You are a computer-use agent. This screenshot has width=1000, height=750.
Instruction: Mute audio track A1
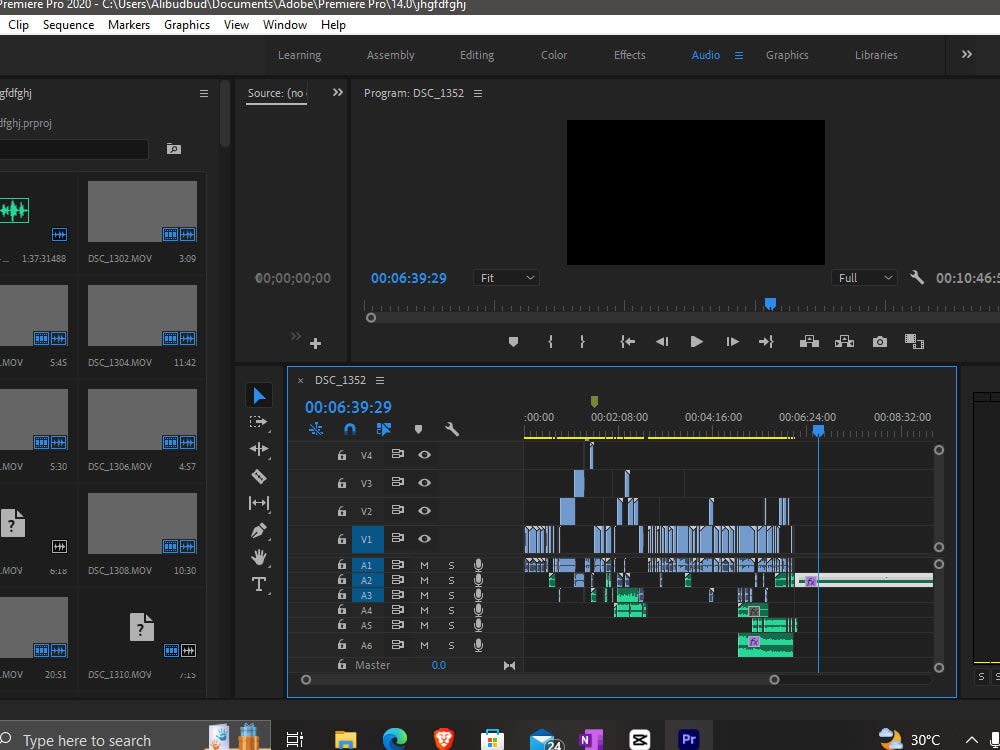423,565
